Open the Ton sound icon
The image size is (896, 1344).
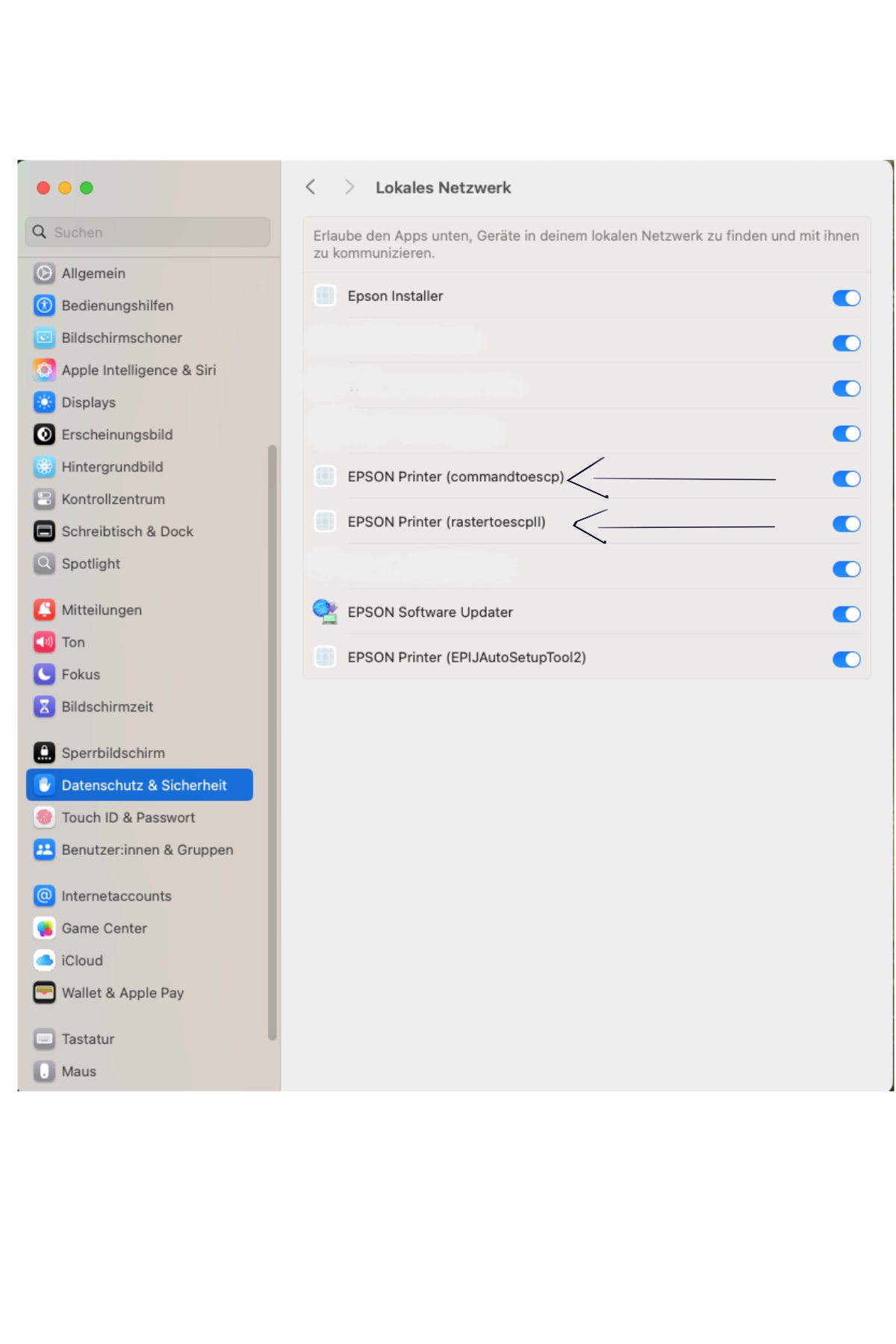pyautogui.click(x=45, y=642)
